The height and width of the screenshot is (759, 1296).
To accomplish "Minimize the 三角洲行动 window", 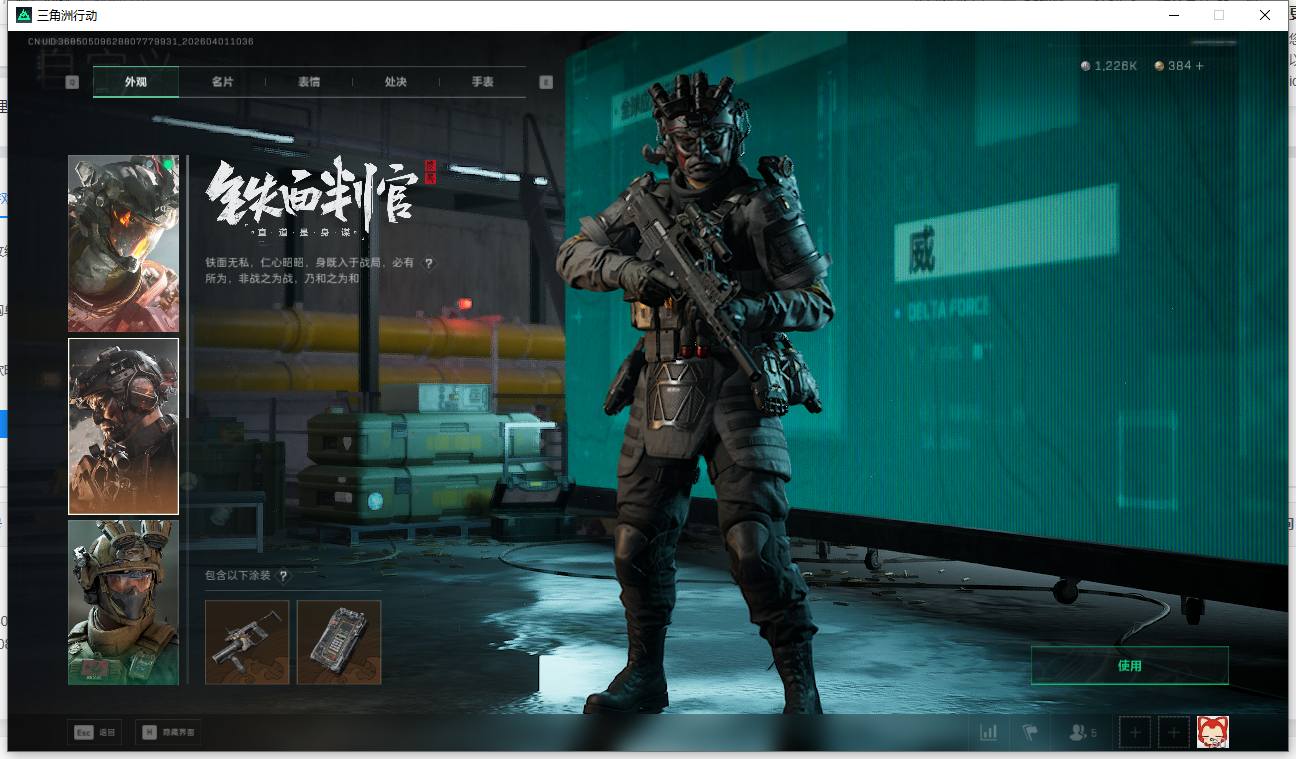I will click(x=1173, y=15).
